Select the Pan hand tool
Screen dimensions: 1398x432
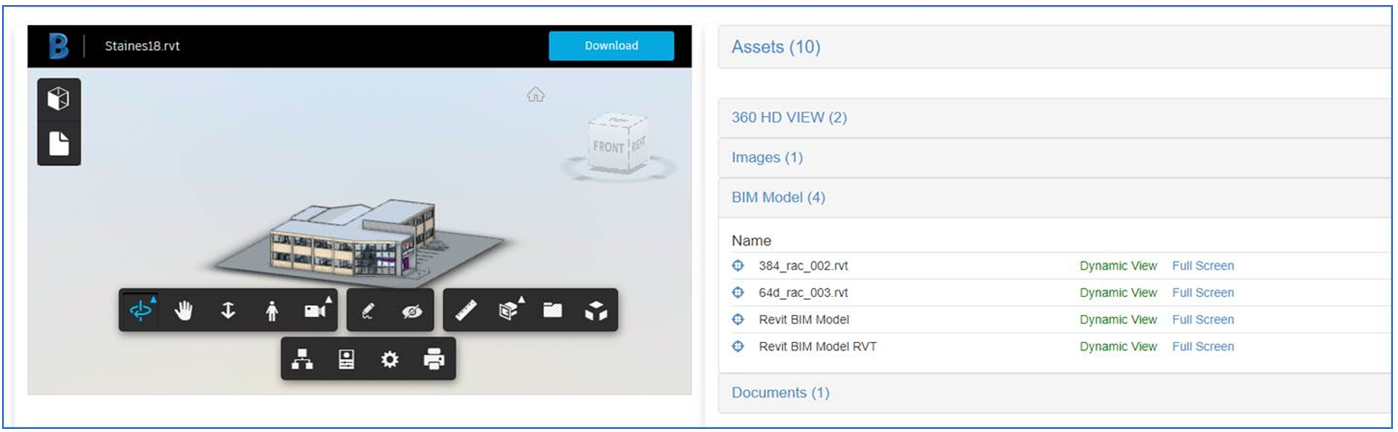(184, 311)
